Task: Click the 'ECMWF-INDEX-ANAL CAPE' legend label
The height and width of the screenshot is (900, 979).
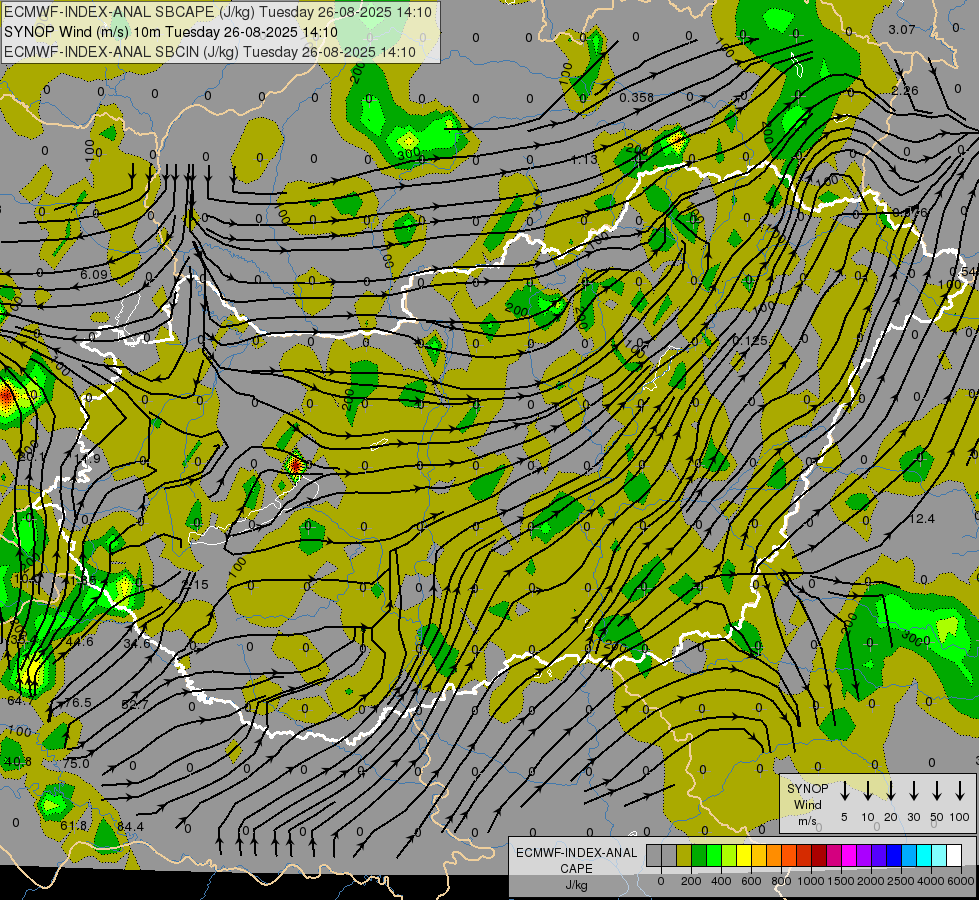Action: [576, 860]
